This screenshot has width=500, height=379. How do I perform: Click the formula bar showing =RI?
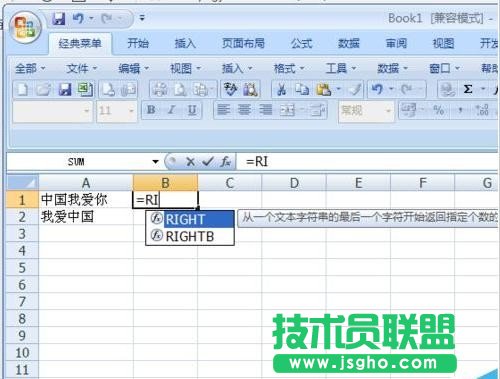[x=367, y=162]
